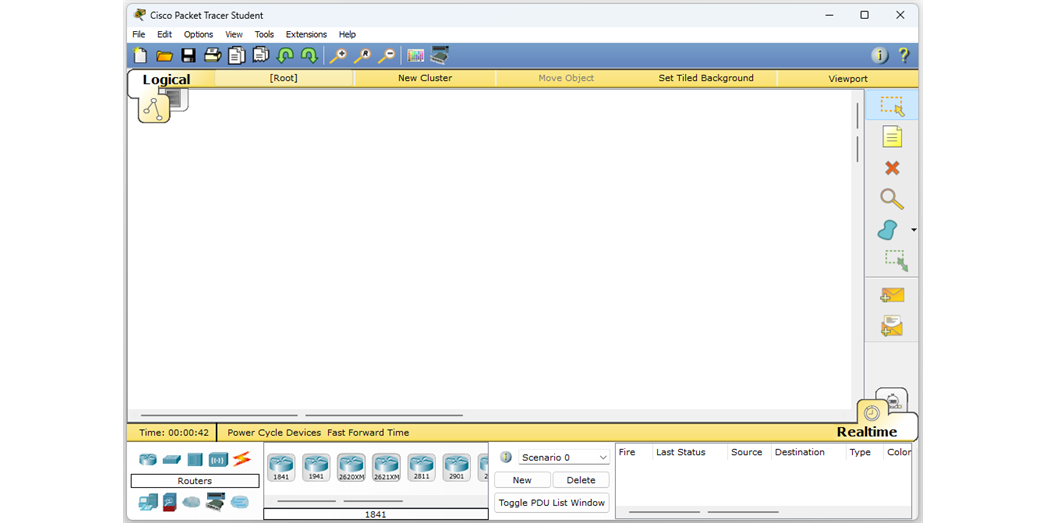Switch to Logical workspace view

(x=165, y=80)
